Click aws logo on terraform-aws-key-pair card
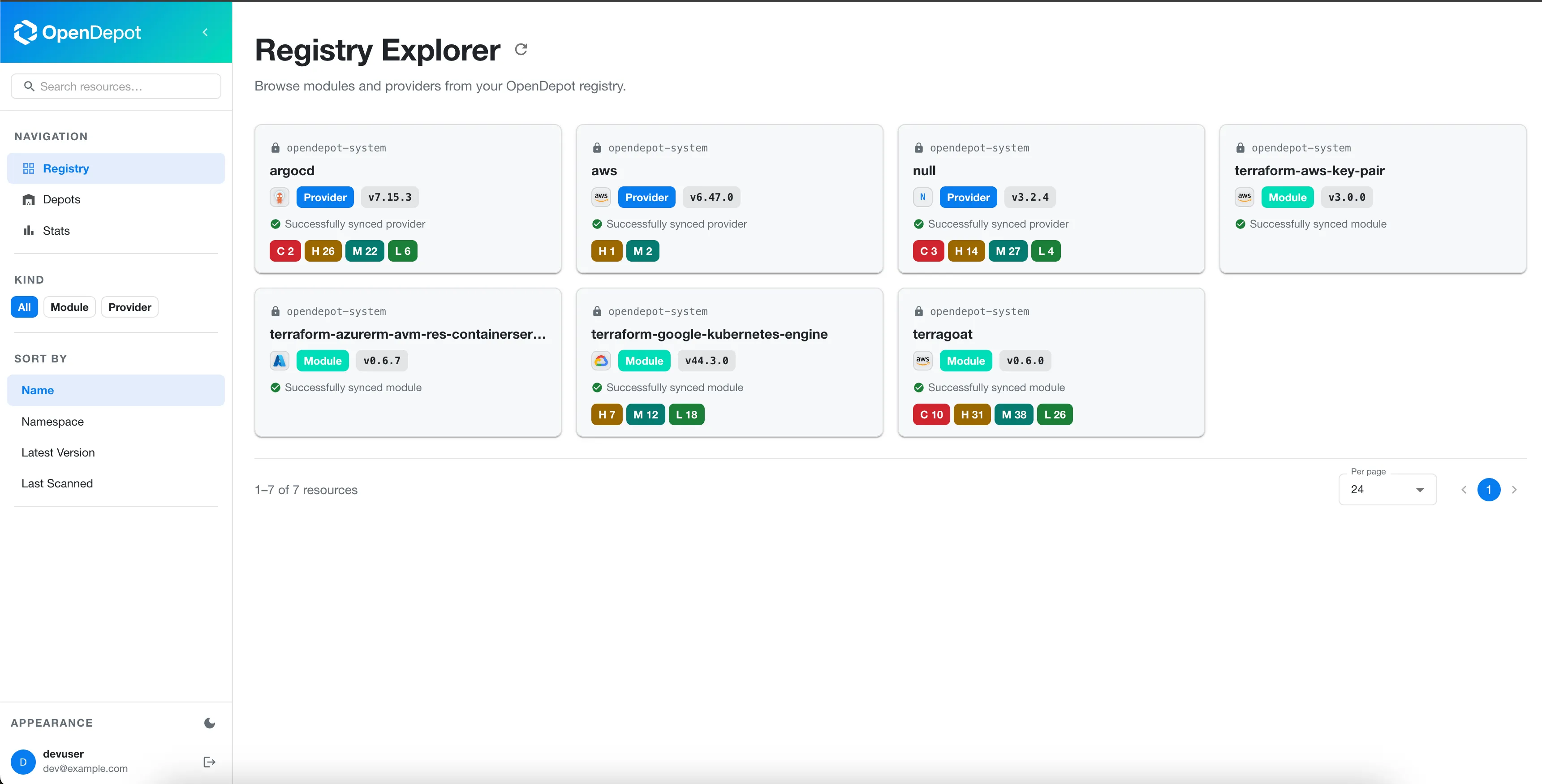The height and width of the screenshot is (784, 1542). [1245, 198]
